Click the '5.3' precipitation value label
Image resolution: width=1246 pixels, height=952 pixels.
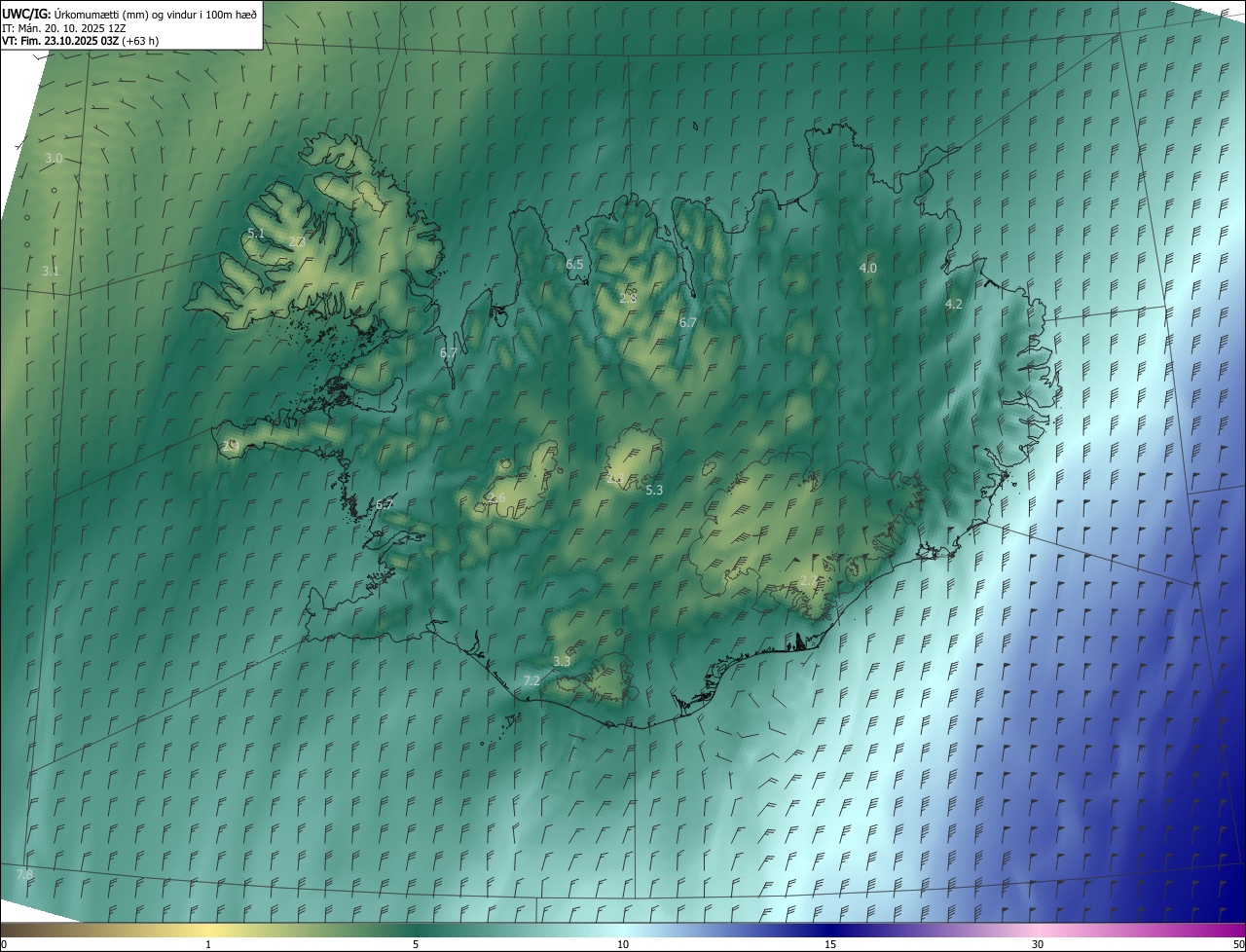(654, 490)
